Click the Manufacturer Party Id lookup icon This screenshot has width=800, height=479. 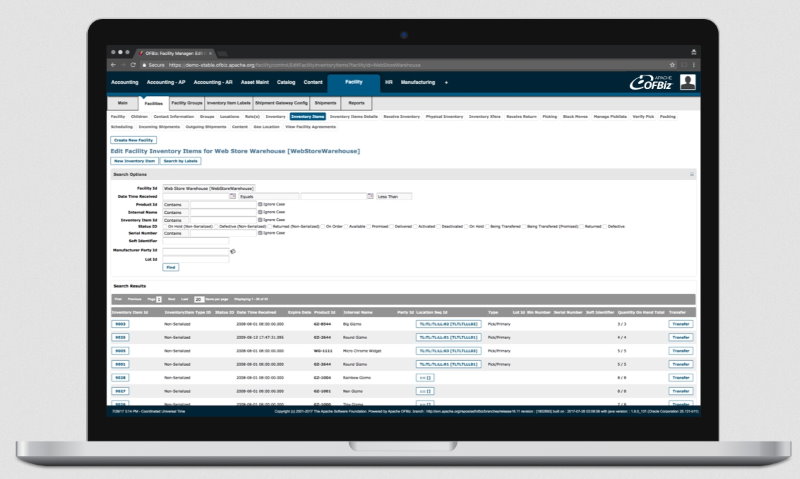pyautogui.click(x=233, y=251)
